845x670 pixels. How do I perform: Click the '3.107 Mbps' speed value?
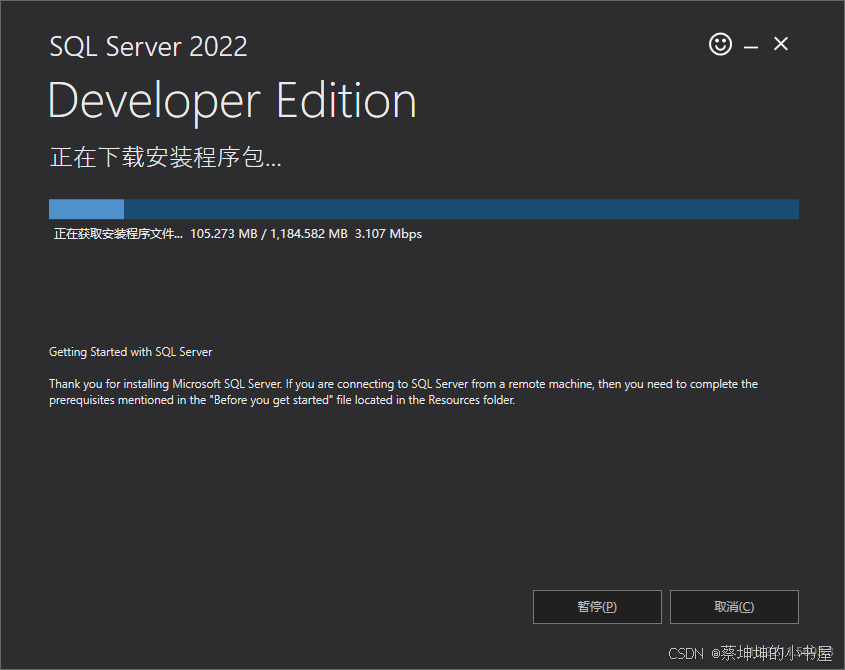388,234
